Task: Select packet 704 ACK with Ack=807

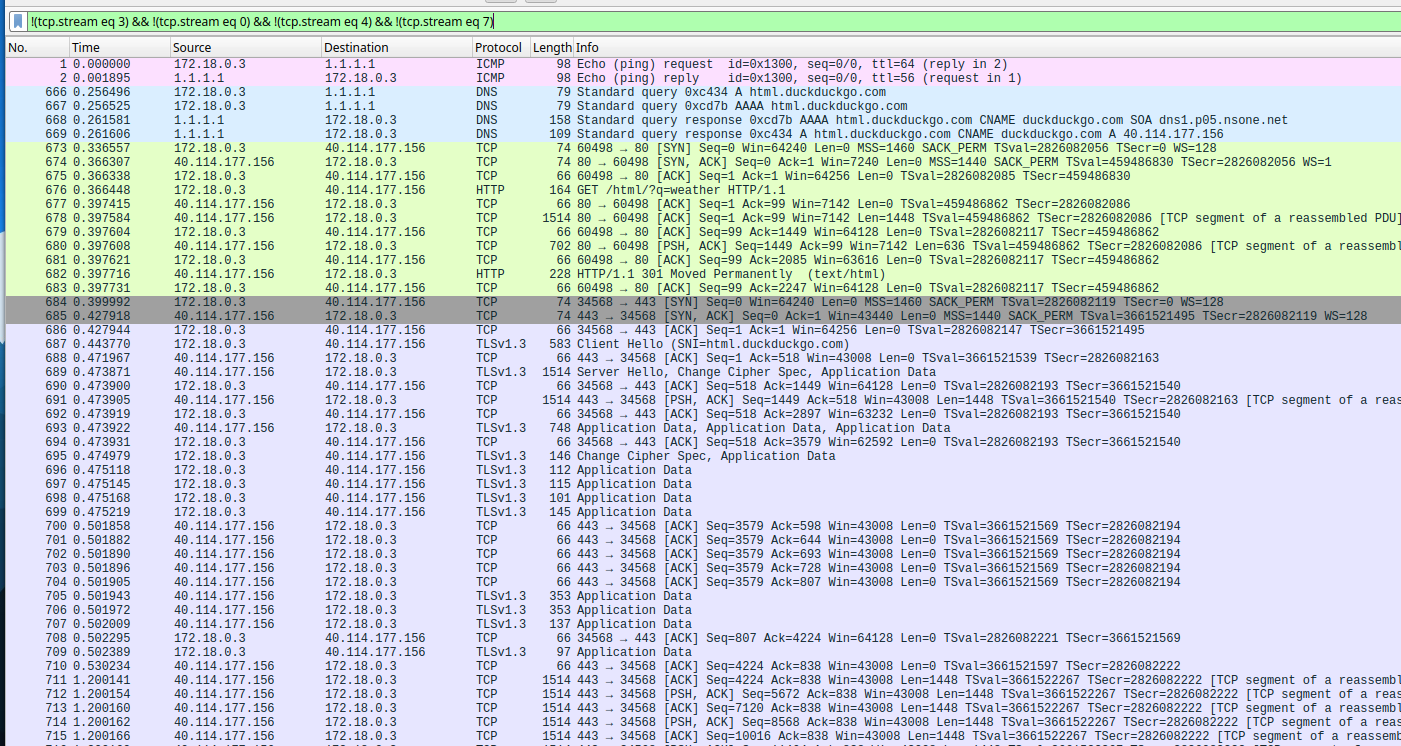Action: 703,582
